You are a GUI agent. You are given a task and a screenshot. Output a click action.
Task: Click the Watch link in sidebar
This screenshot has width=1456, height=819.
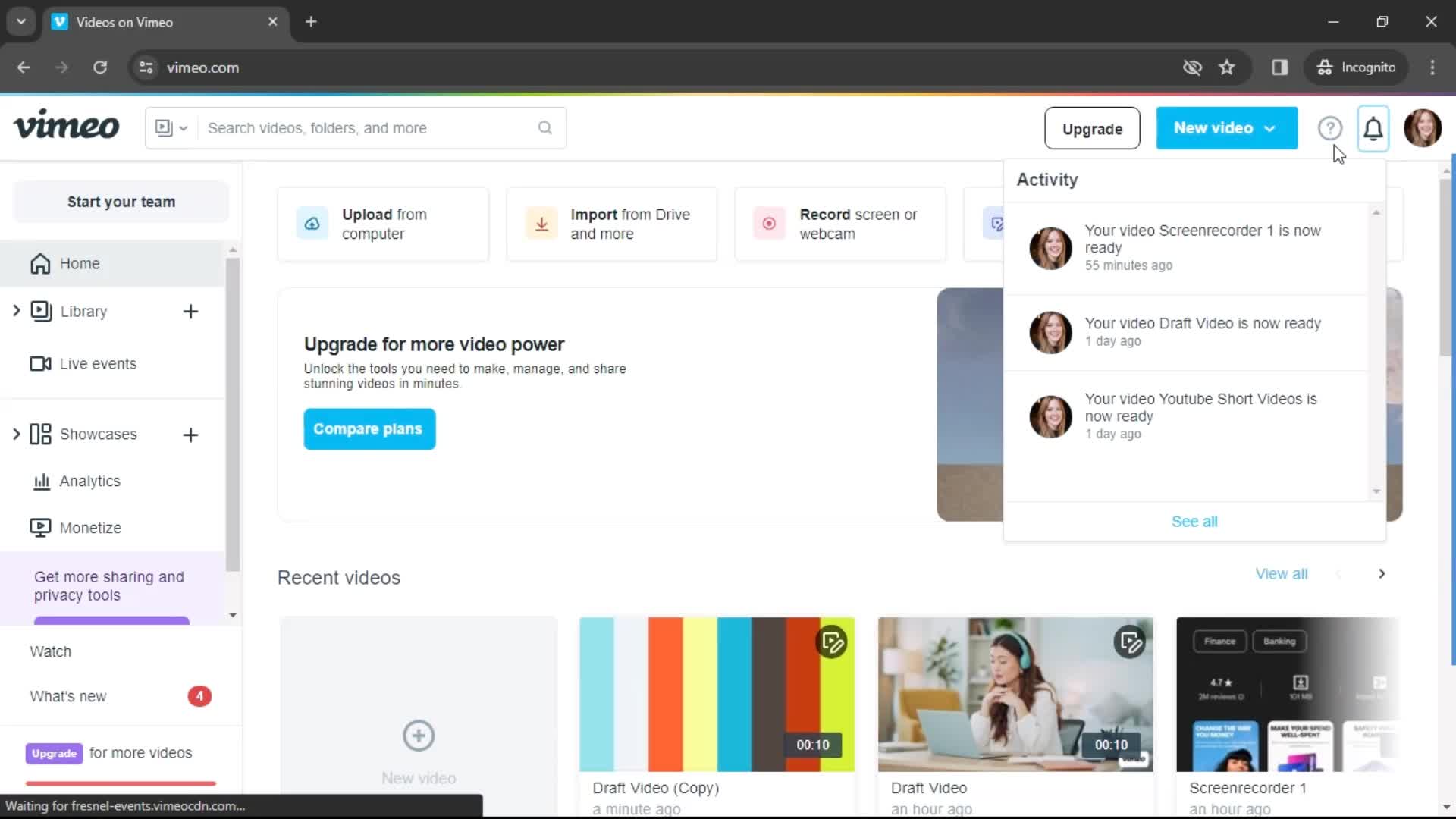point(50,651)
